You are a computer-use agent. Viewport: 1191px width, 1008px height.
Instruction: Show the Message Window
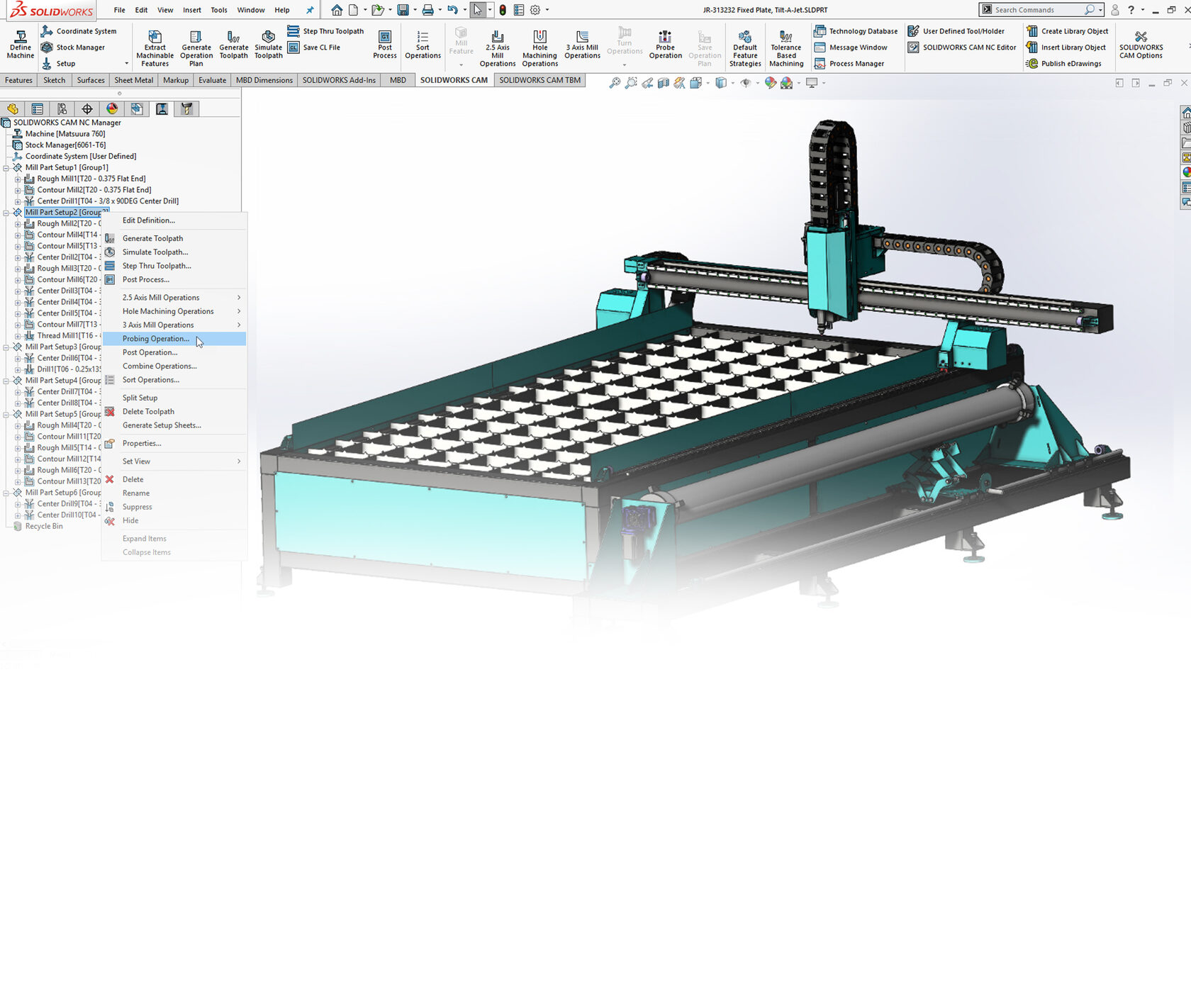851,47
